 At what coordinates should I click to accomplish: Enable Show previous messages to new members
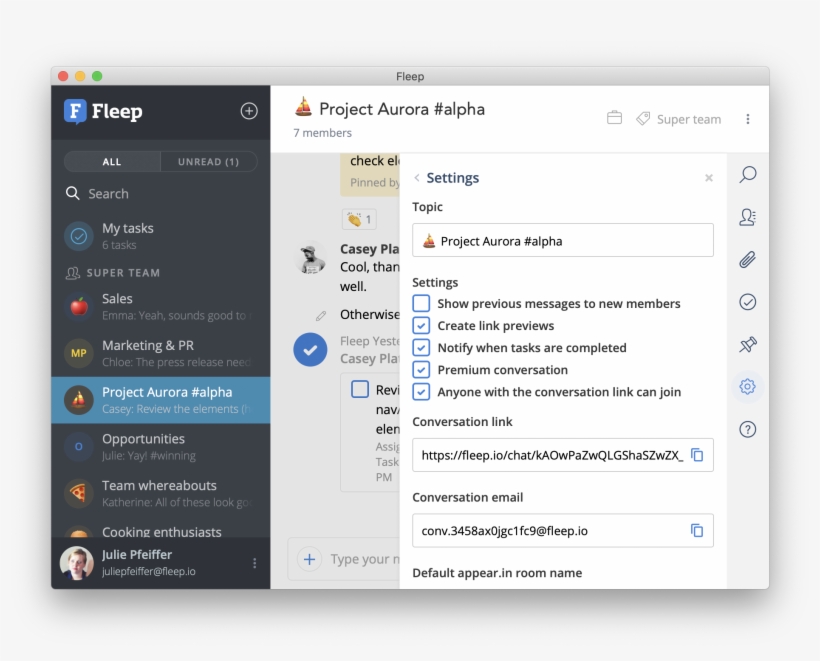click(x=422, y=303)
